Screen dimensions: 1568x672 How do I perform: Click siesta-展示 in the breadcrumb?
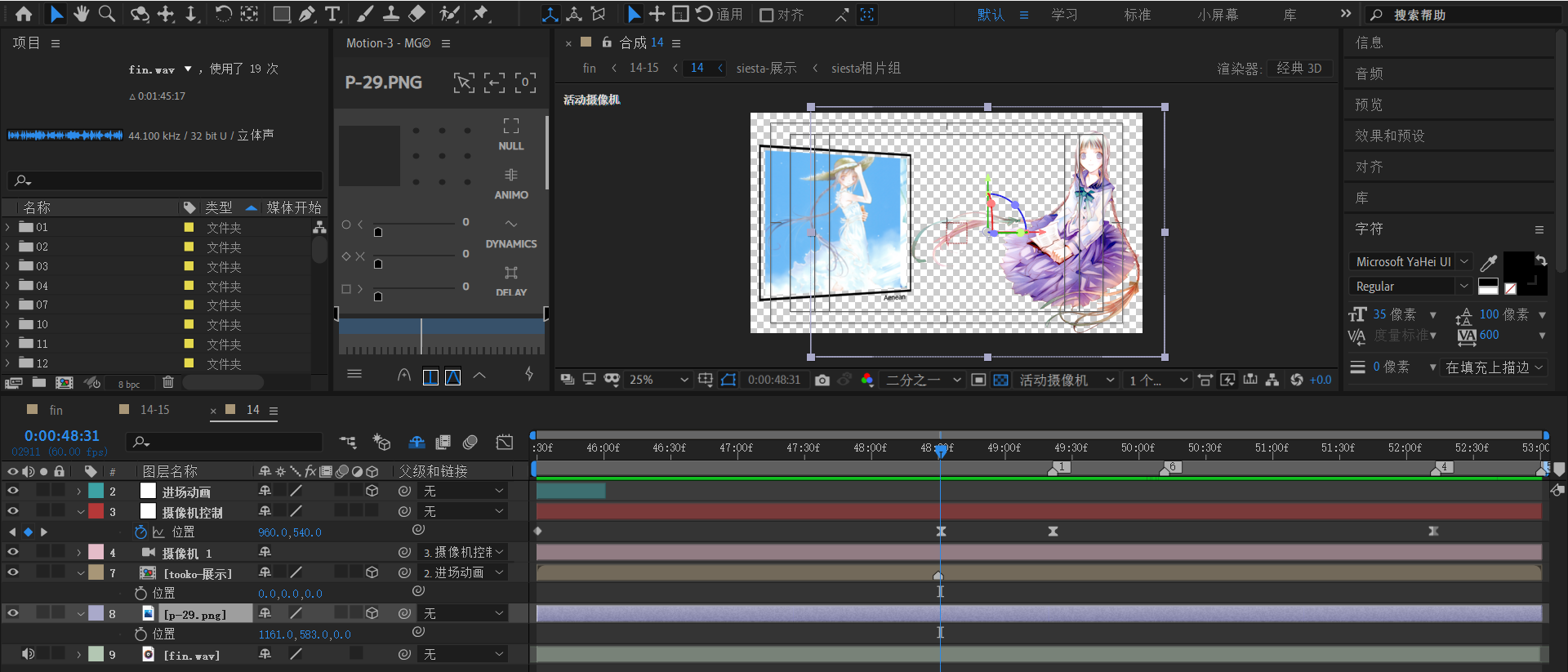tap(766, 69)
